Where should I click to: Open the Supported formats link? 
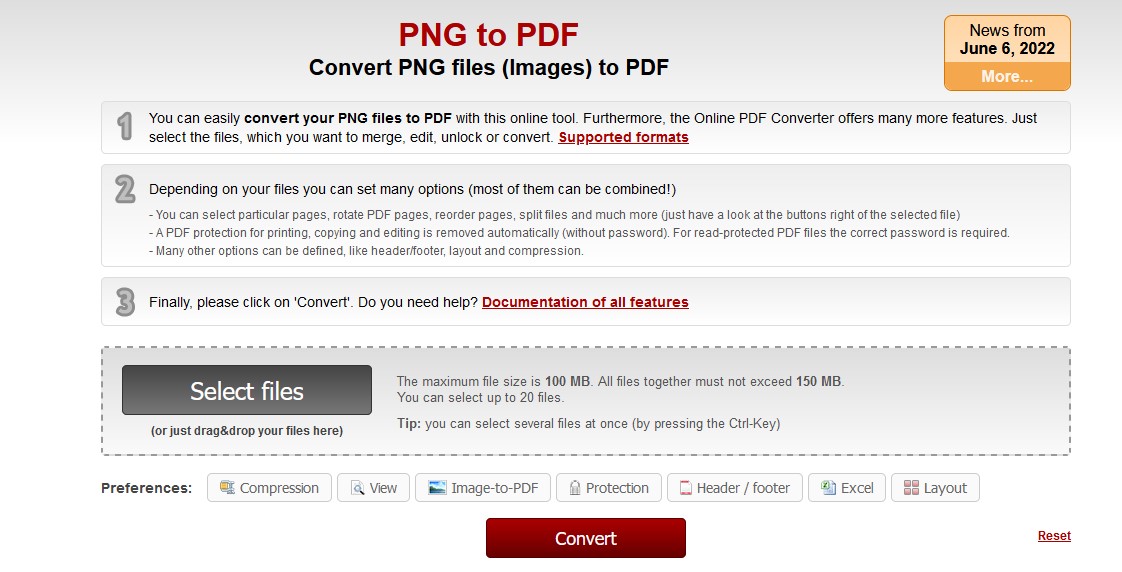point(623,137)
